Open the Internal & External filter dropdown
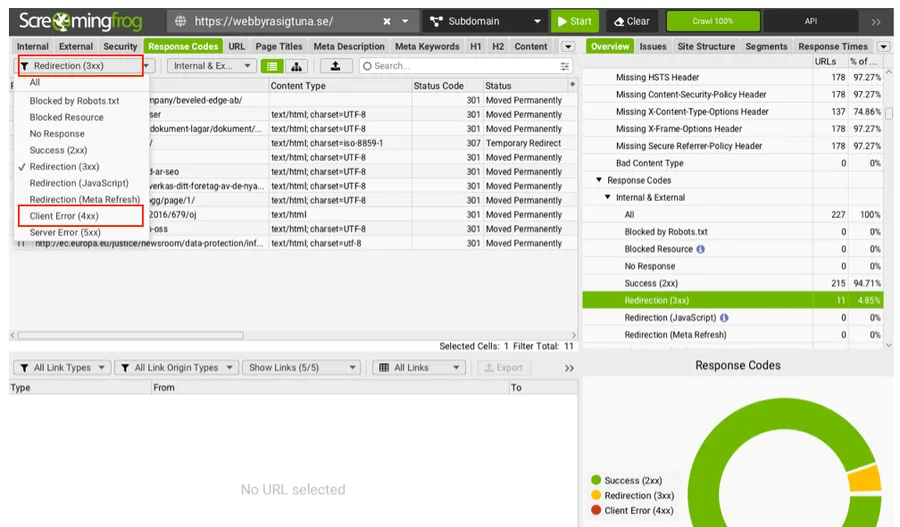The height and width of the screenshot is (527, 900). (x=212, y=66)
